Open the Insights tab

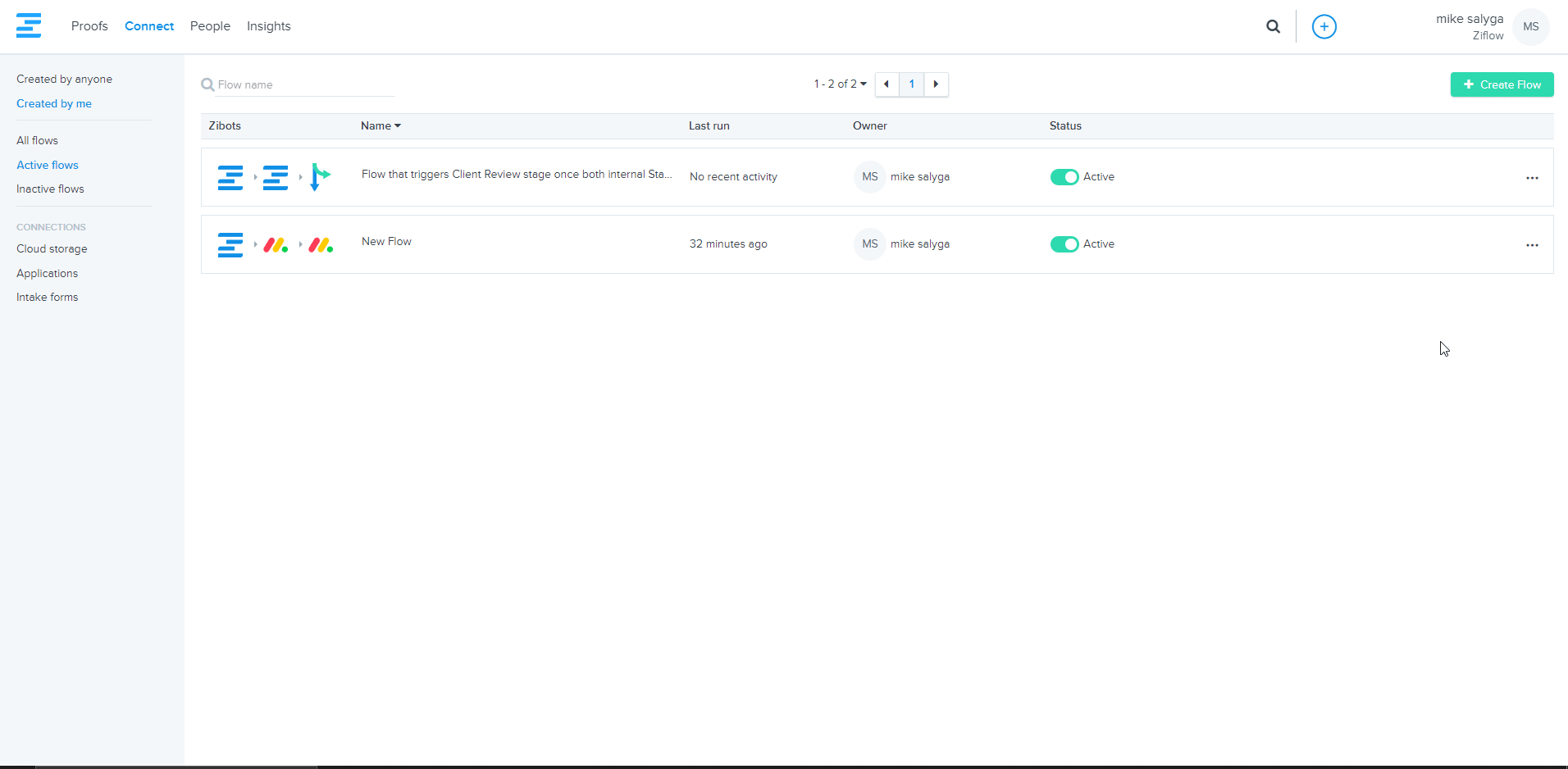pos(268,26)
